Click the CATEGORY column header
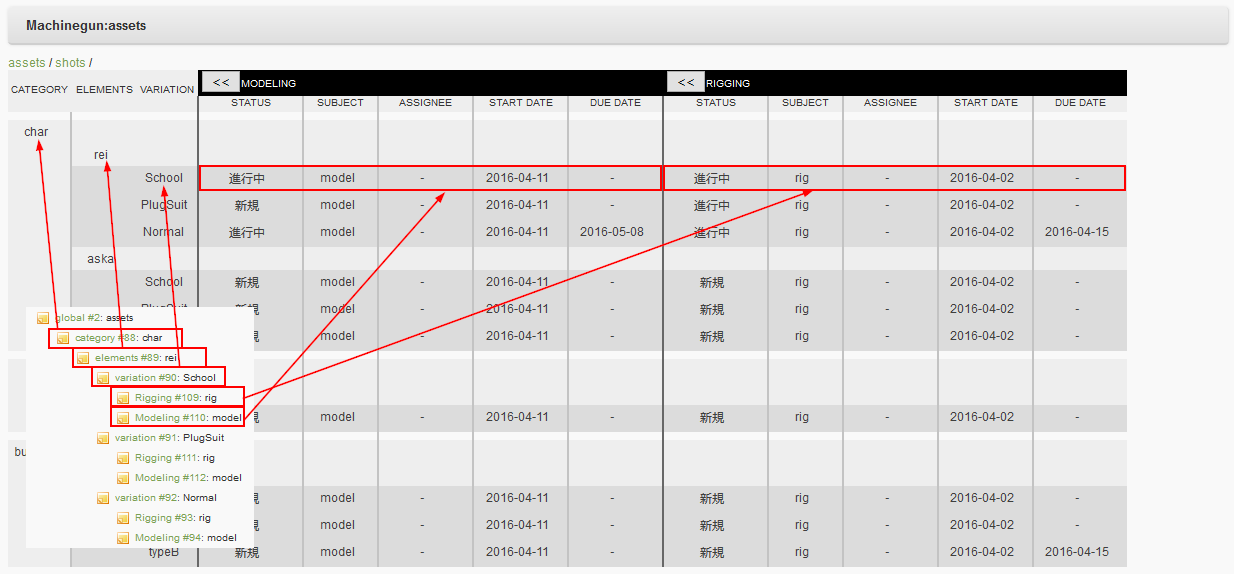This screenshot has width=1234, height=574. (x=39, y=89)
